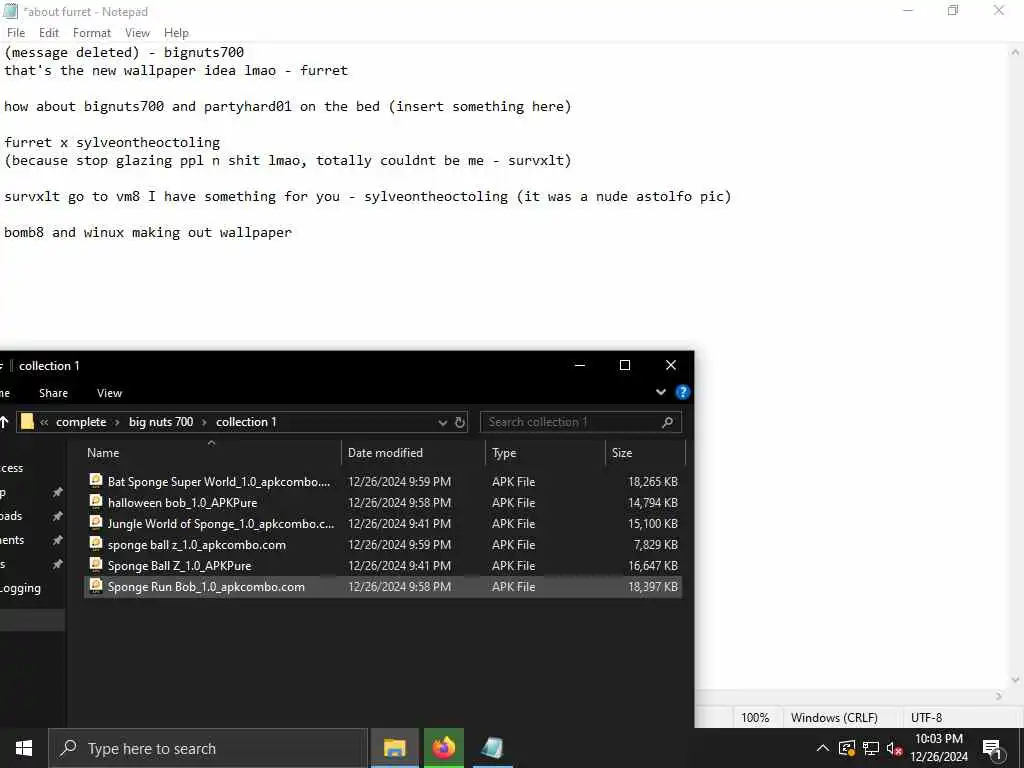Maximize the collection 1 Explorer window

pos(625,365)
